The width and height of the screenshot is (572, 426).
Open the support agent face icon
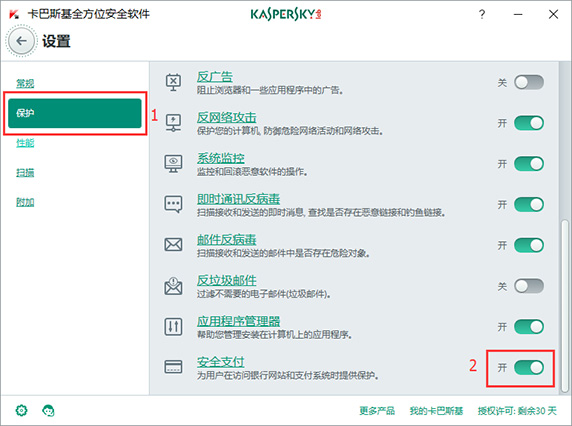(48, 411)
